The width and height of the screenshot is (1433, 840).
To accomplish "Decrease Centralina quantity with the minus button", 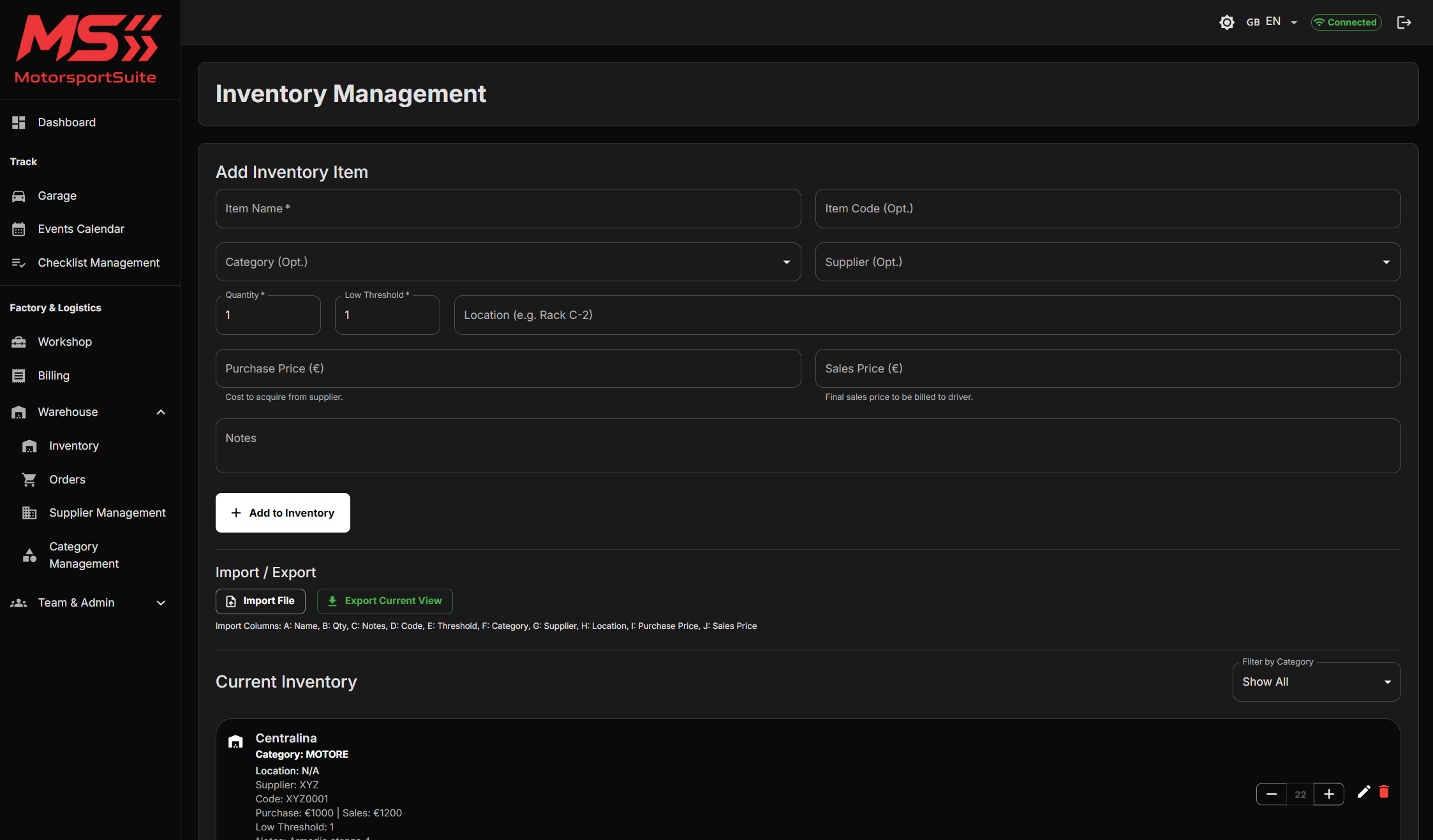I will coord(1271,794).
